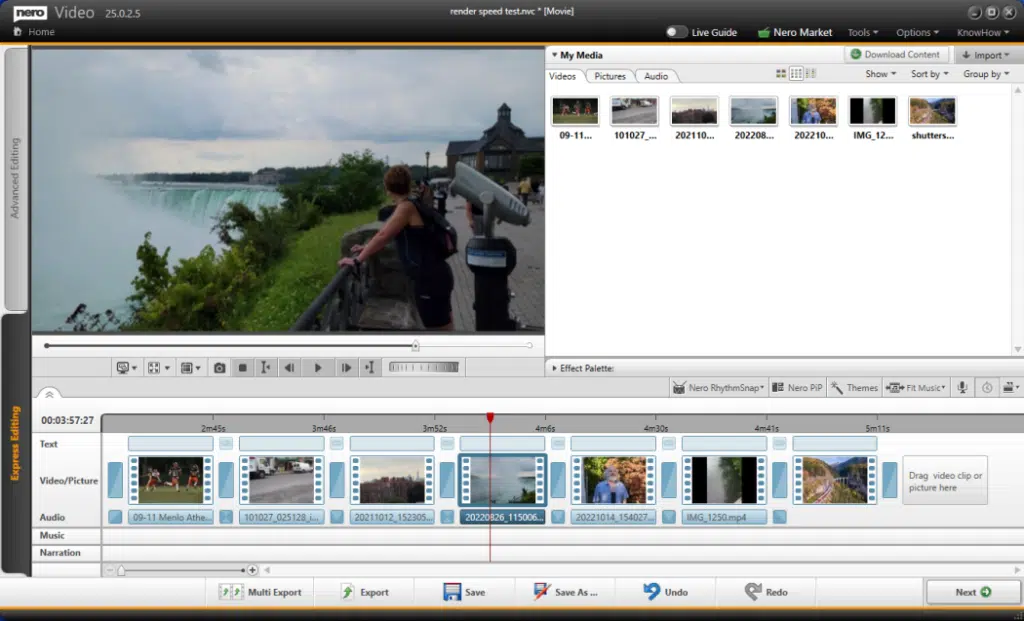Click the Multi Export button
This screenshot has width=1024, height=621.
click(260, 592)
